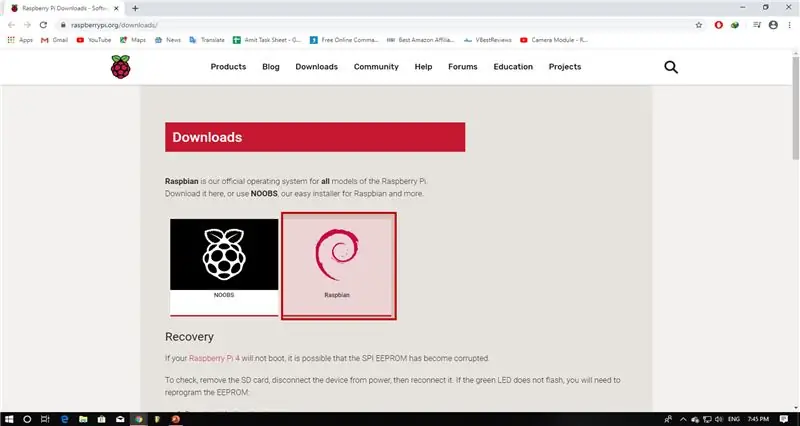Go to the Blog menu item
Viewport: 800px width, 426px height.
pos(271,67)
